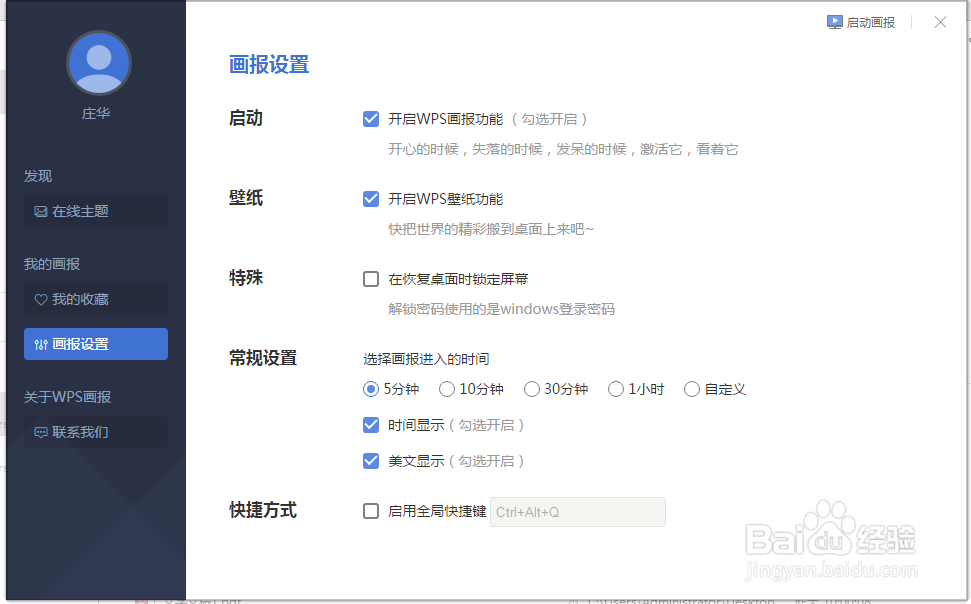Image resolution: width=971 pixels, height=604 pixels.
Task: Click the hint 解锁密码使用的是windows登录密码
Action: point(502,309)
